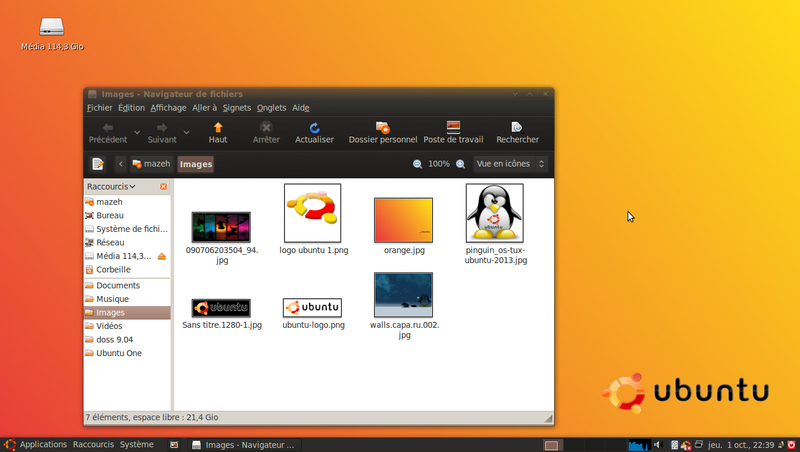Select Sans titre.1280-1.jpg thumbnail
800x452 pixels.
[x=221, y=308]
